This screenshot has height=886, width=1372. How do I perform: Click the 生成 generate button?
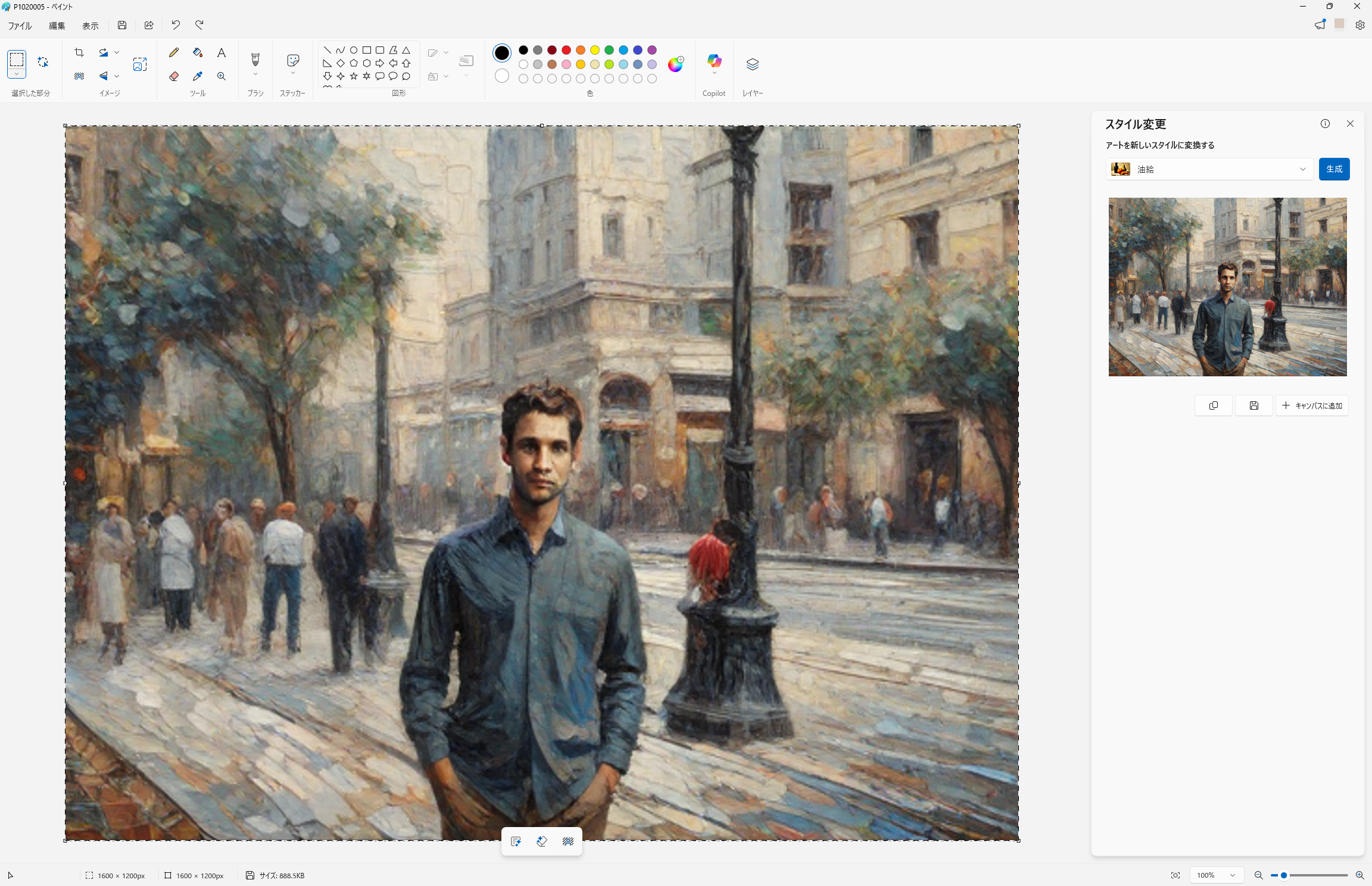coord(1334,170)
